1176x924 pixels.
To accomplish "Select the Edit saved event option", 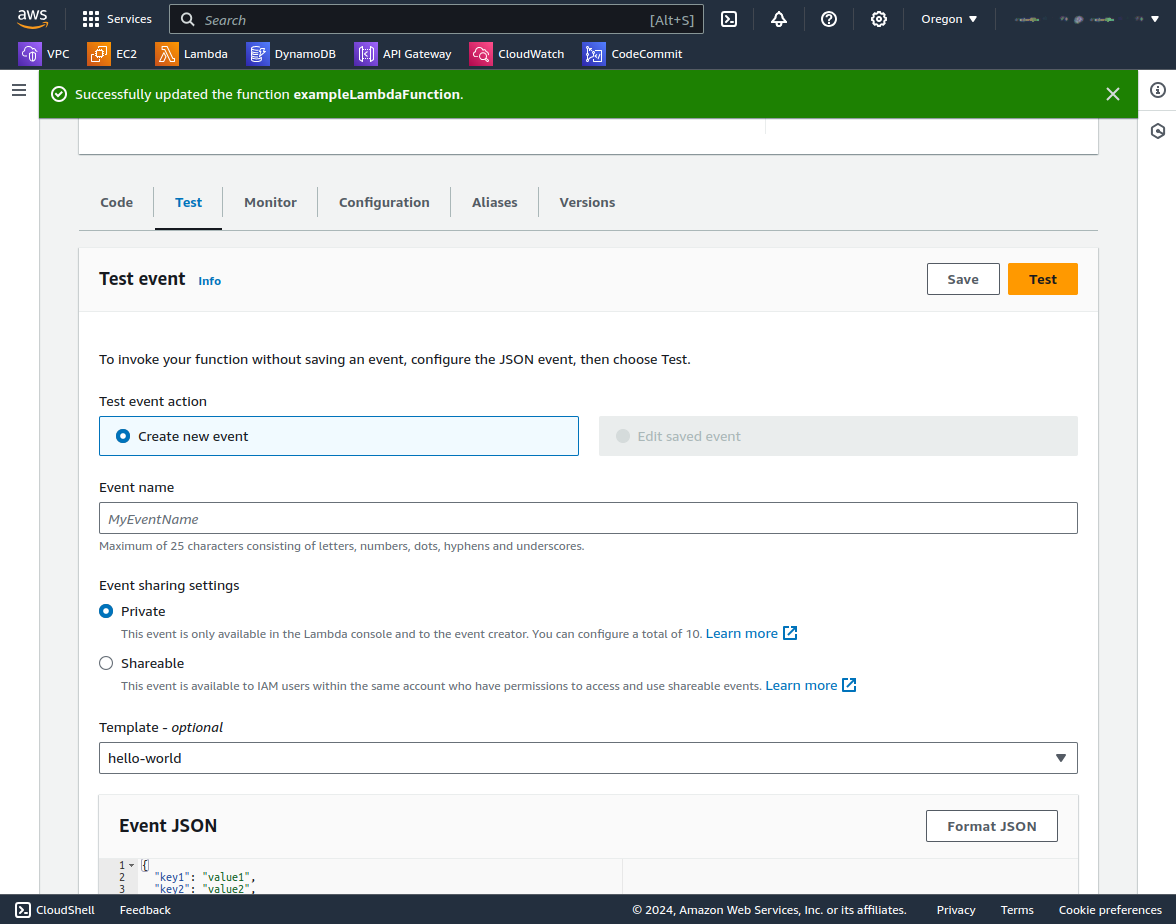I will click(838, 436).
